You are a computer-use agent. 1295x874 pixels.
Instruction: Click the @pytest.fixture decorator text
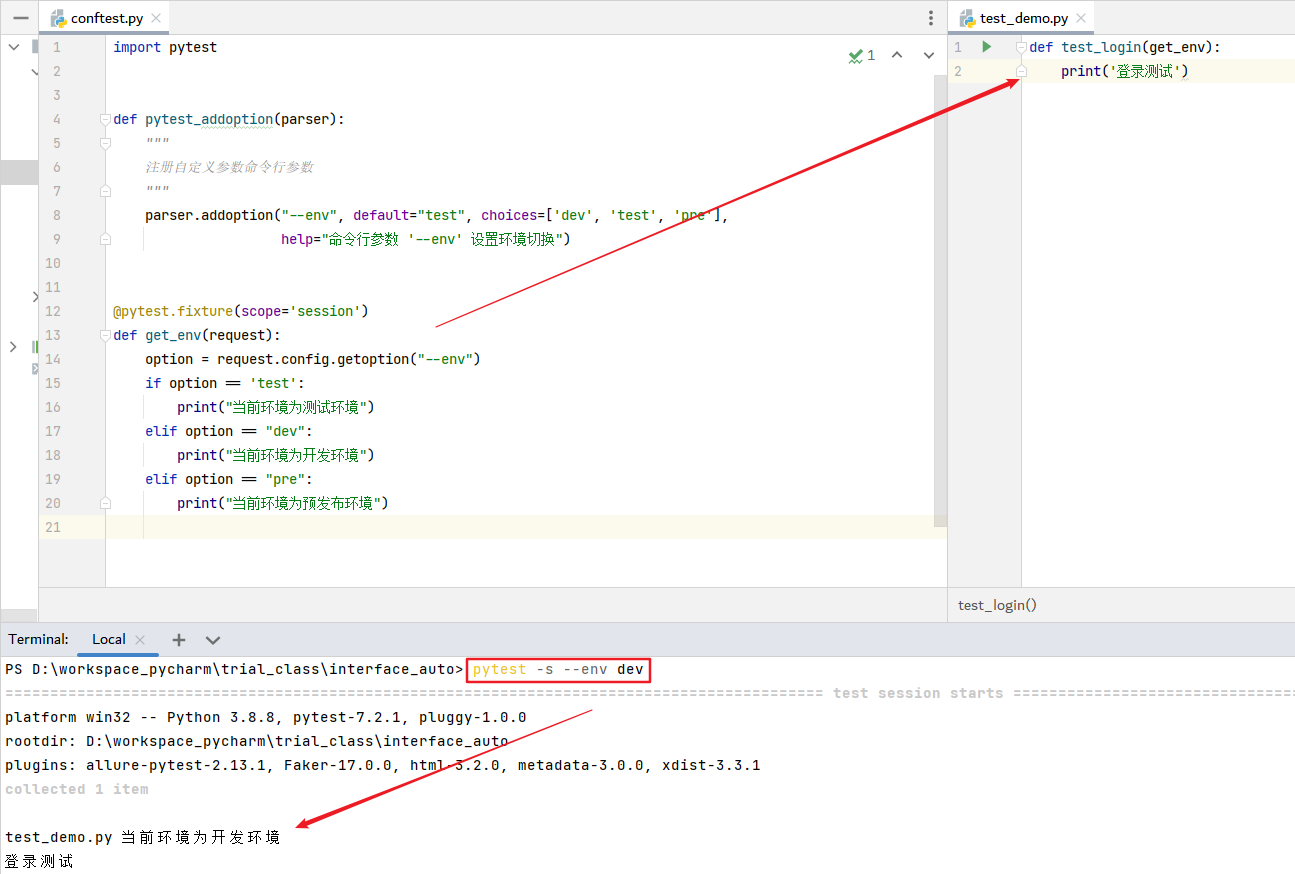coord(173,311)
